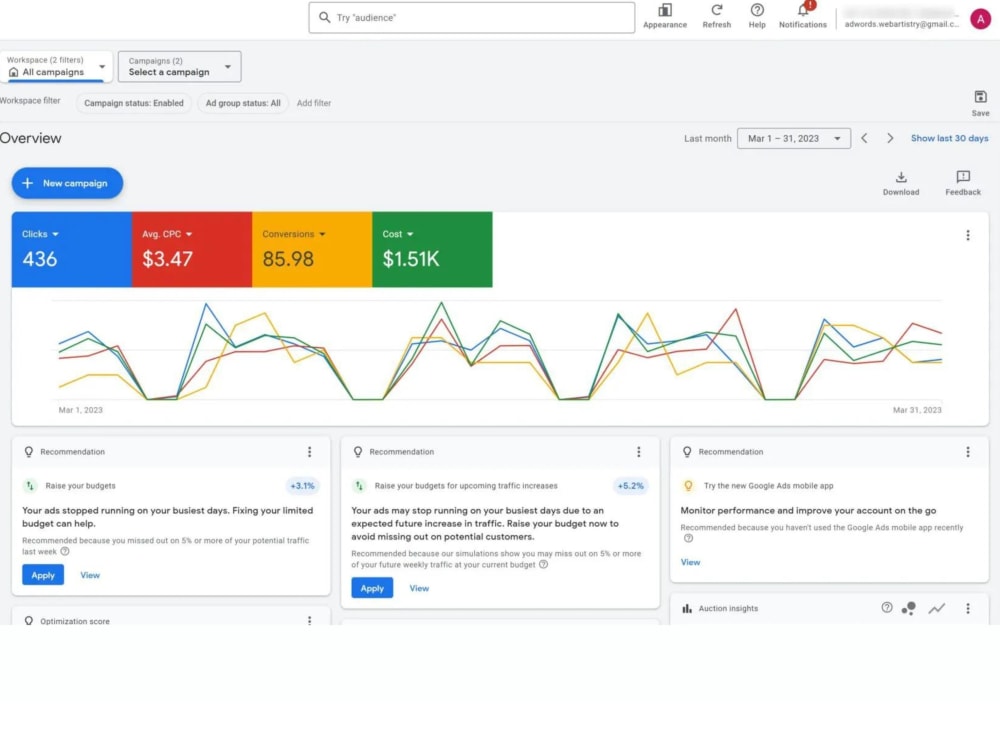This screenshot has width=1000, height=750.
Task: Click the +5.2% score uplift badge
Action: pos(630,485)
